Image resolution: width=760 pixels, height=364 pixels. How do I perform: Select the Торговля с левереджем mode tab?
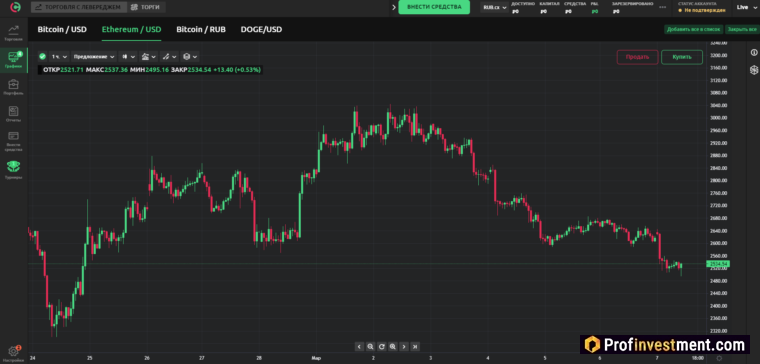pos(79,7)
